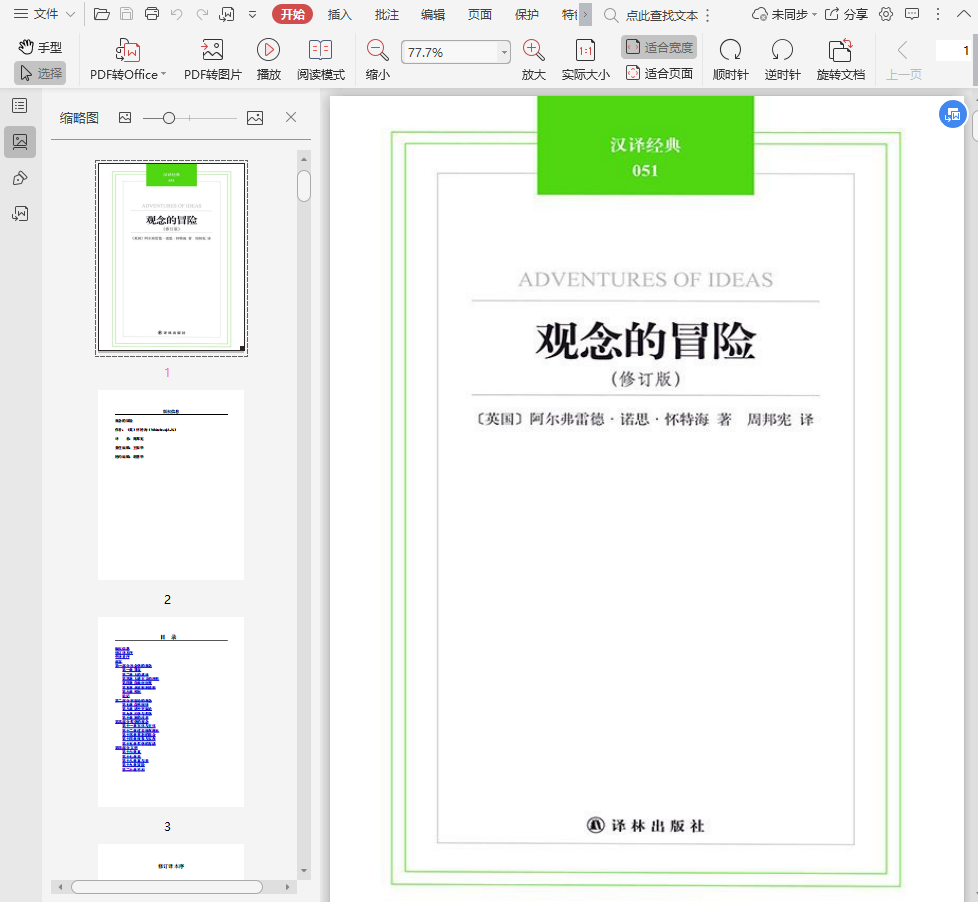Expand the zoom percentage dropdown arrow
Screen dimensions: 978x902
[504, 52]
